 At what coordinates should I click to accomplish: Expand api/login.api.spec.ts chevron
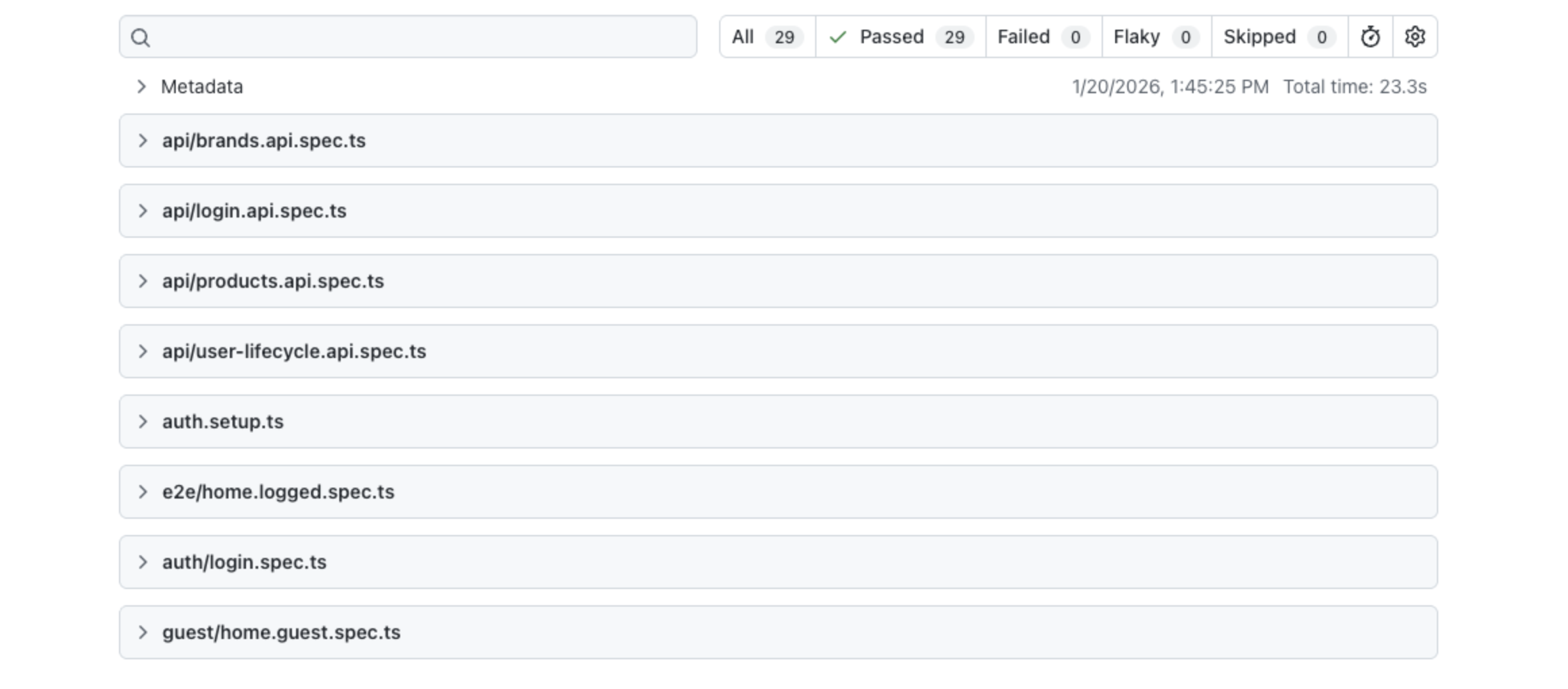pyautogui.click(x=143, y=211)
